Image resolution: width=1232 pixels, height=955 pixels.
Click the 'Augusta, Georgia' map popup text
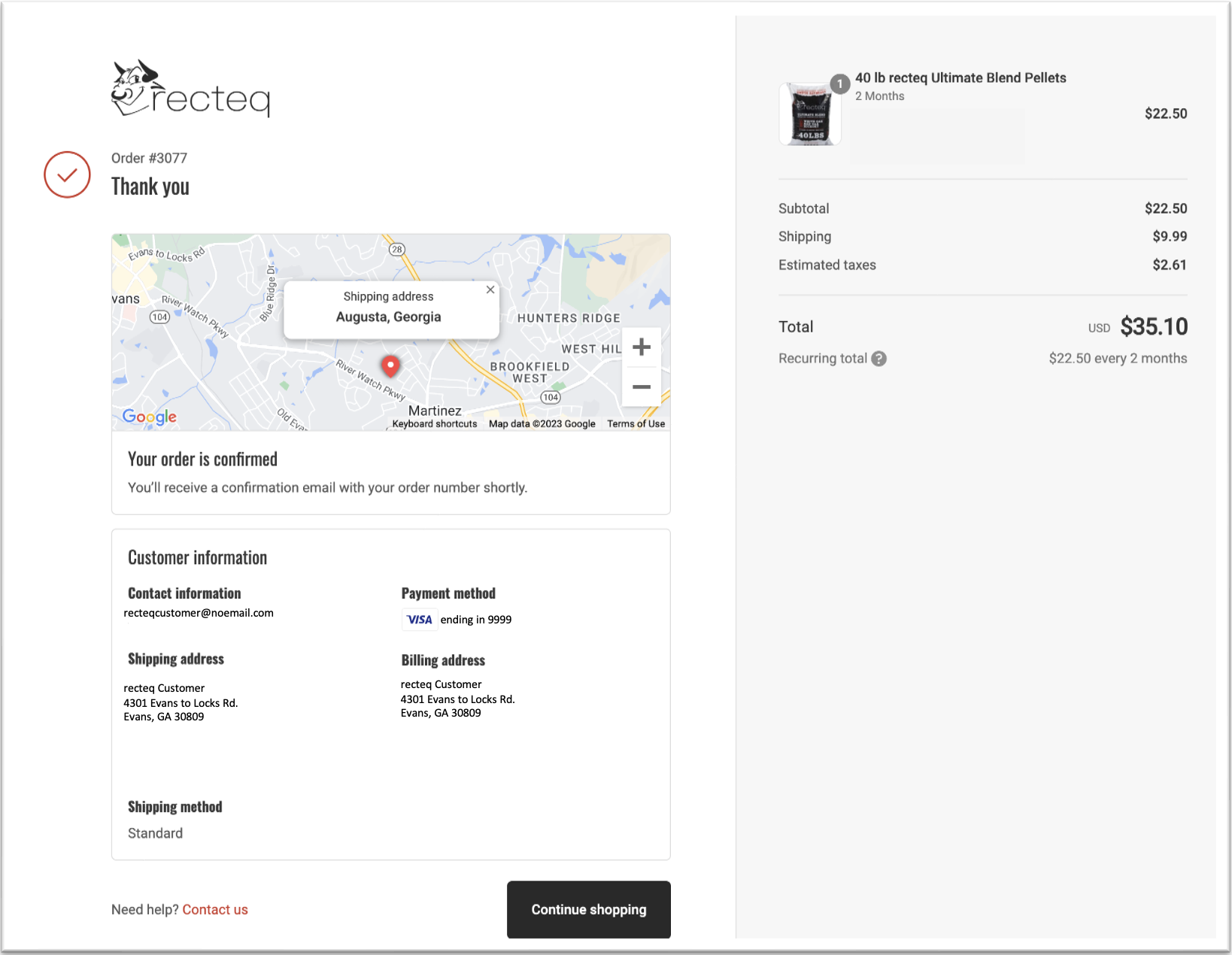389,317
